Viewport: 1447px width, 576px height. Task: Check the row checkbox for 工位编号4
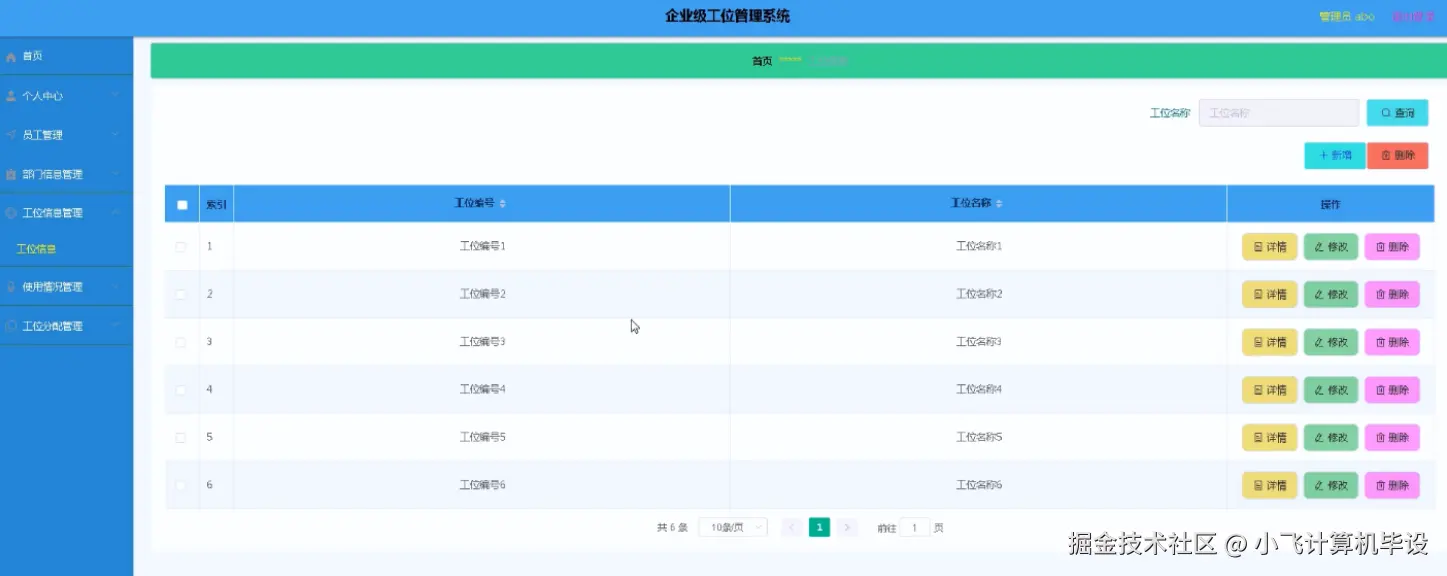tap(181, 389)
